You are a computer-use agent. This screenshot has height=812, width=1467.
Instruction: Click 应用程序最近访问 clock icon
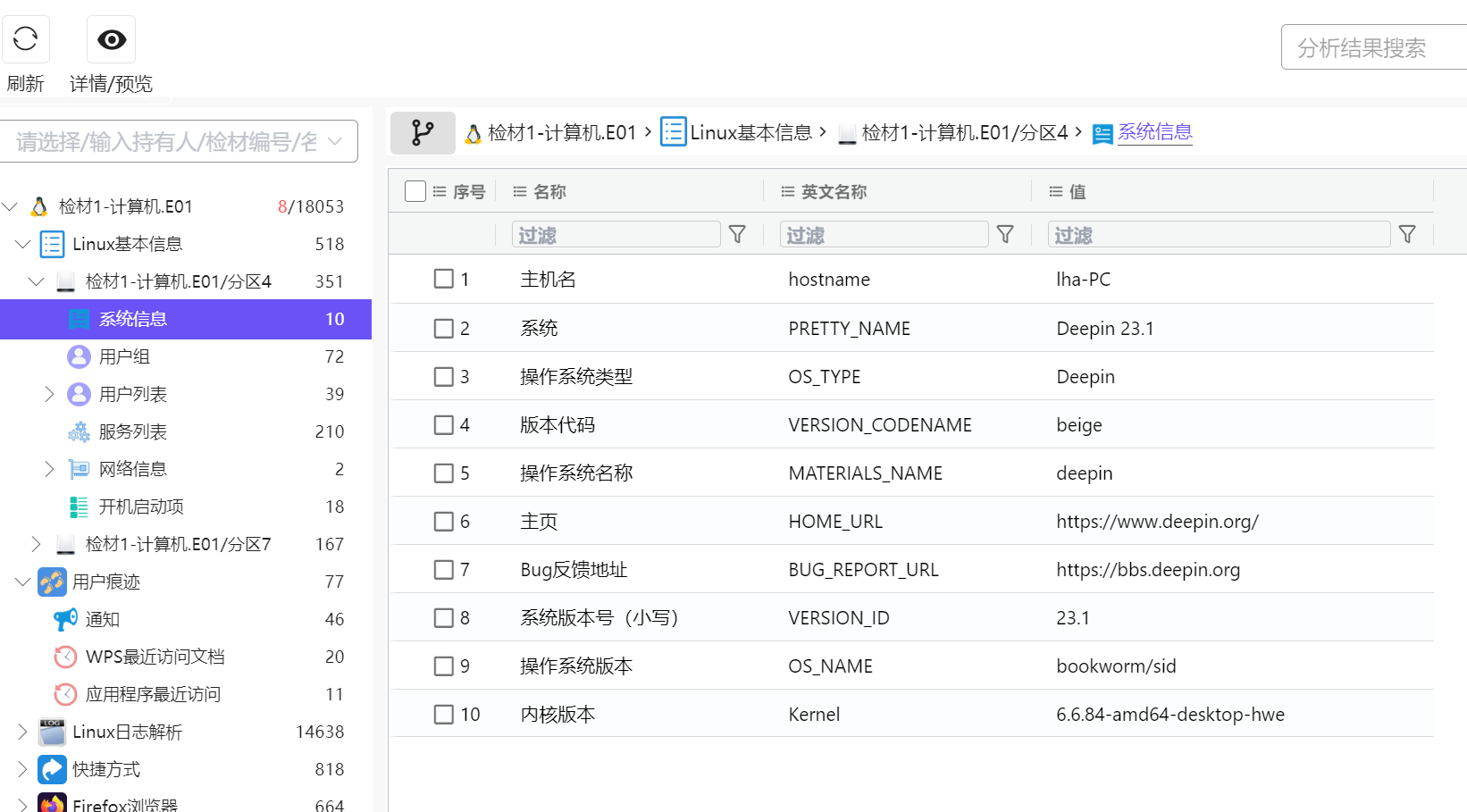click(x=65, y=694)
